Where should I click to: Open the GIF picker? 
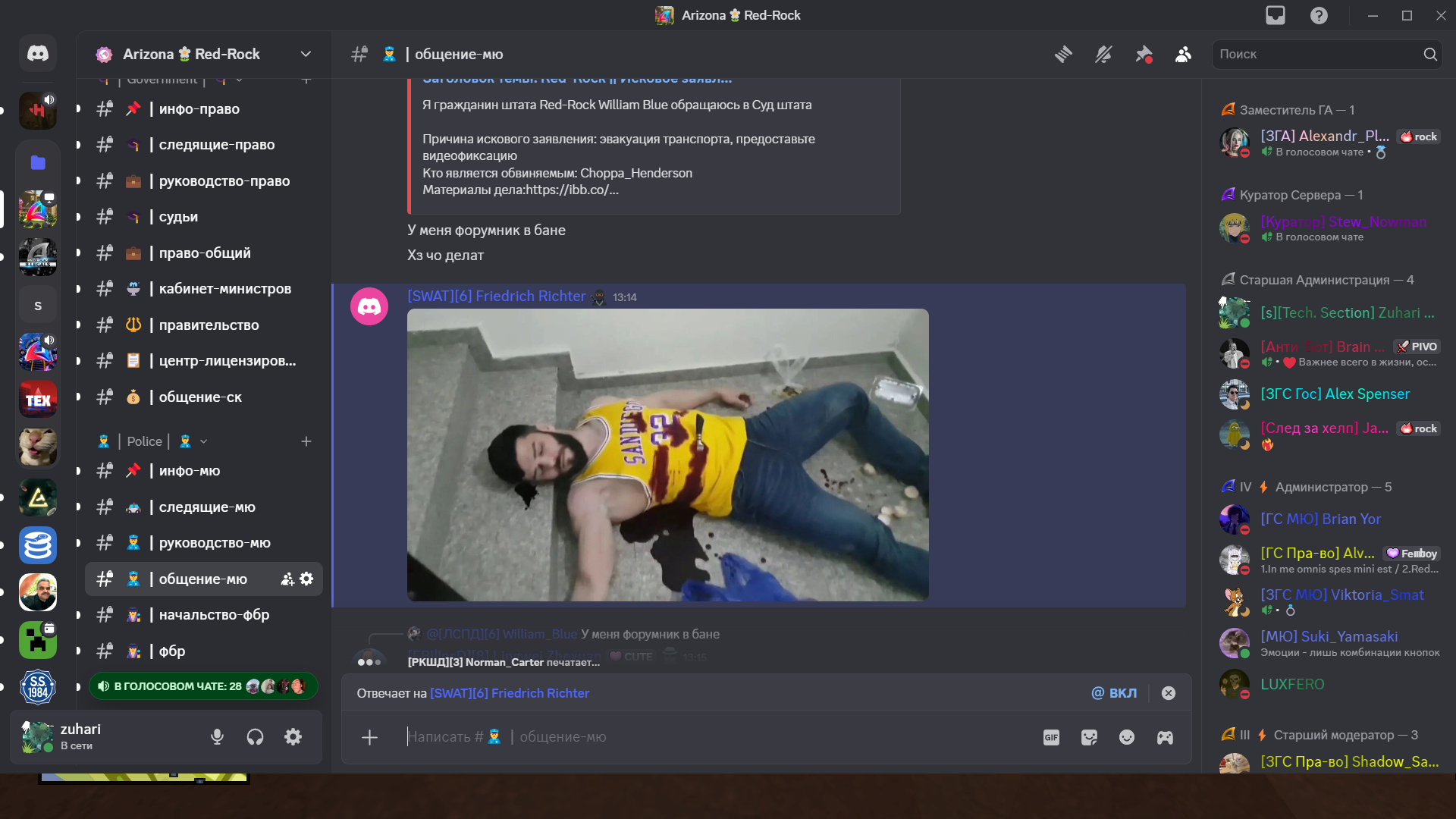click(x=1051, y=737)
